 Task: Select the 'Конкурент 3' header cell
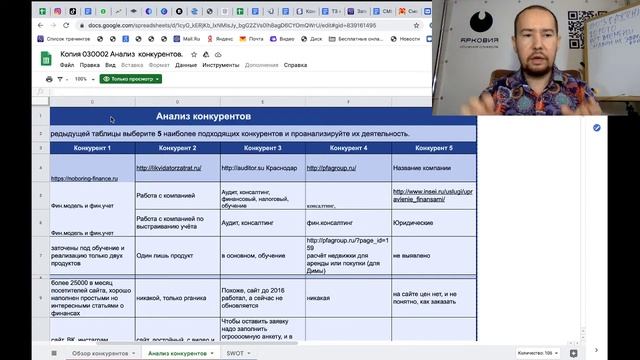263,148
